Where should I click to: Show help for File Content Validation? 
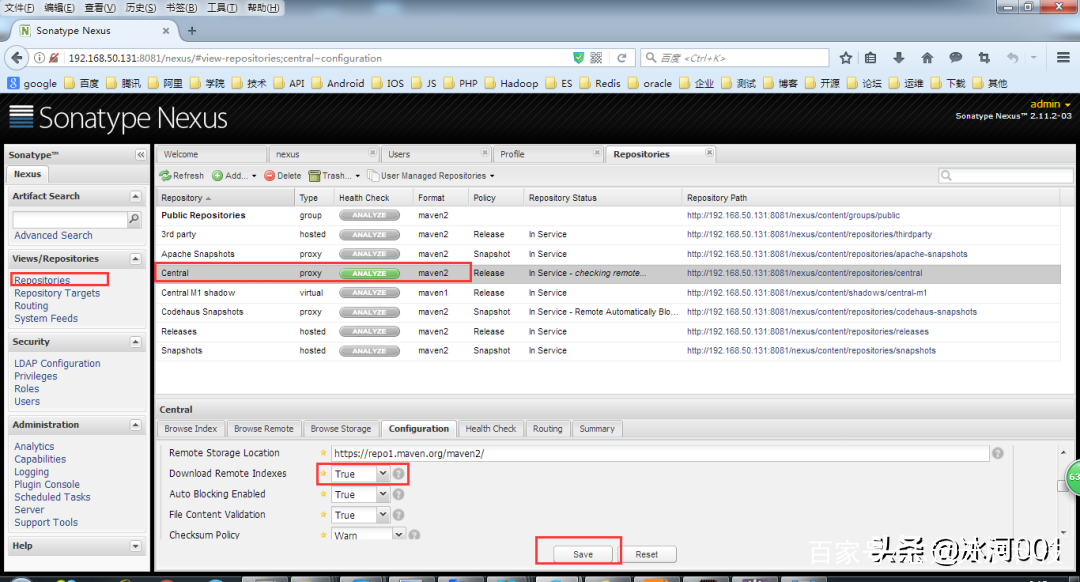click(398, 515)
